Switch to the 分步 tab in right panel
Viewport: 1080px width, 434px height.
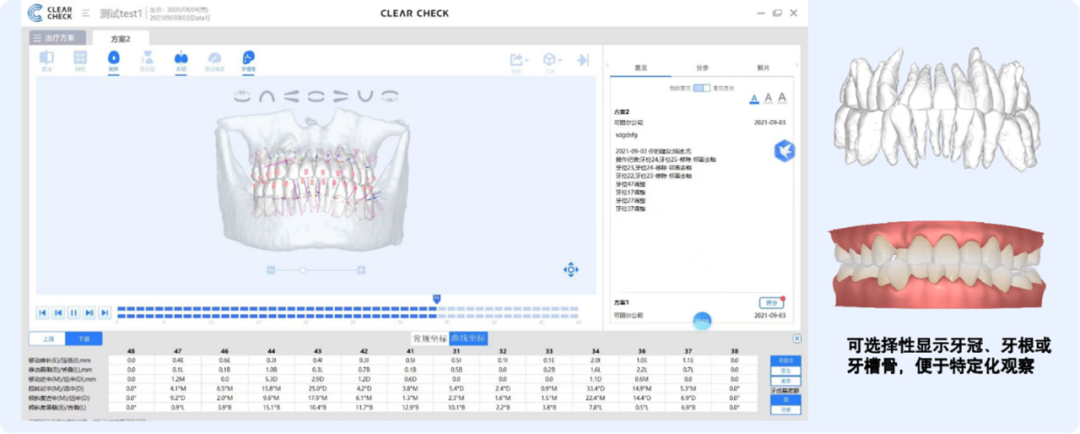[701, 68]
